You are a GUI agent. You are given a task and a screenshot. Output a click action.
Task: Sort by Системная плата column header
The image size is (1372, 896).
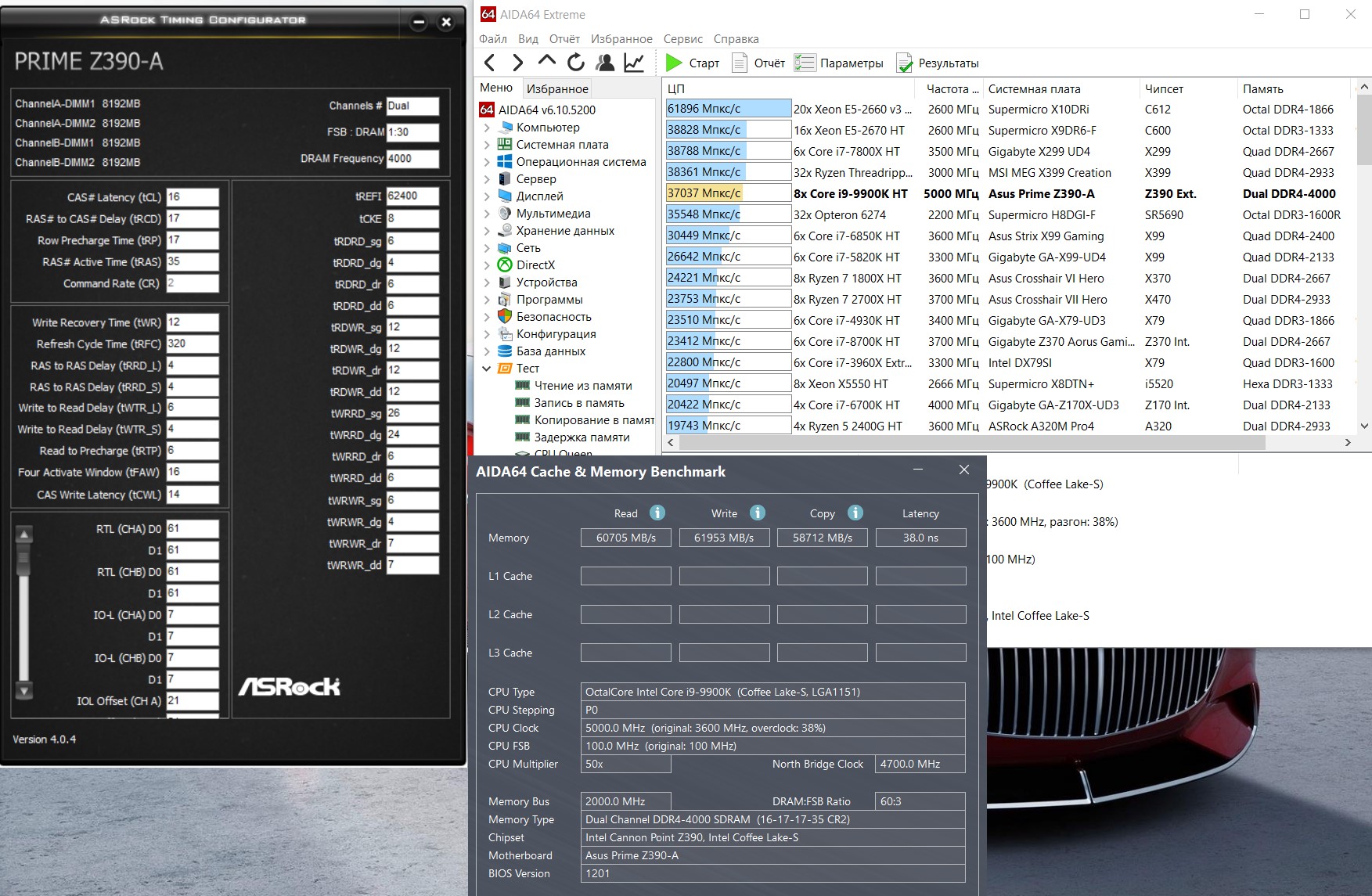1061,88
